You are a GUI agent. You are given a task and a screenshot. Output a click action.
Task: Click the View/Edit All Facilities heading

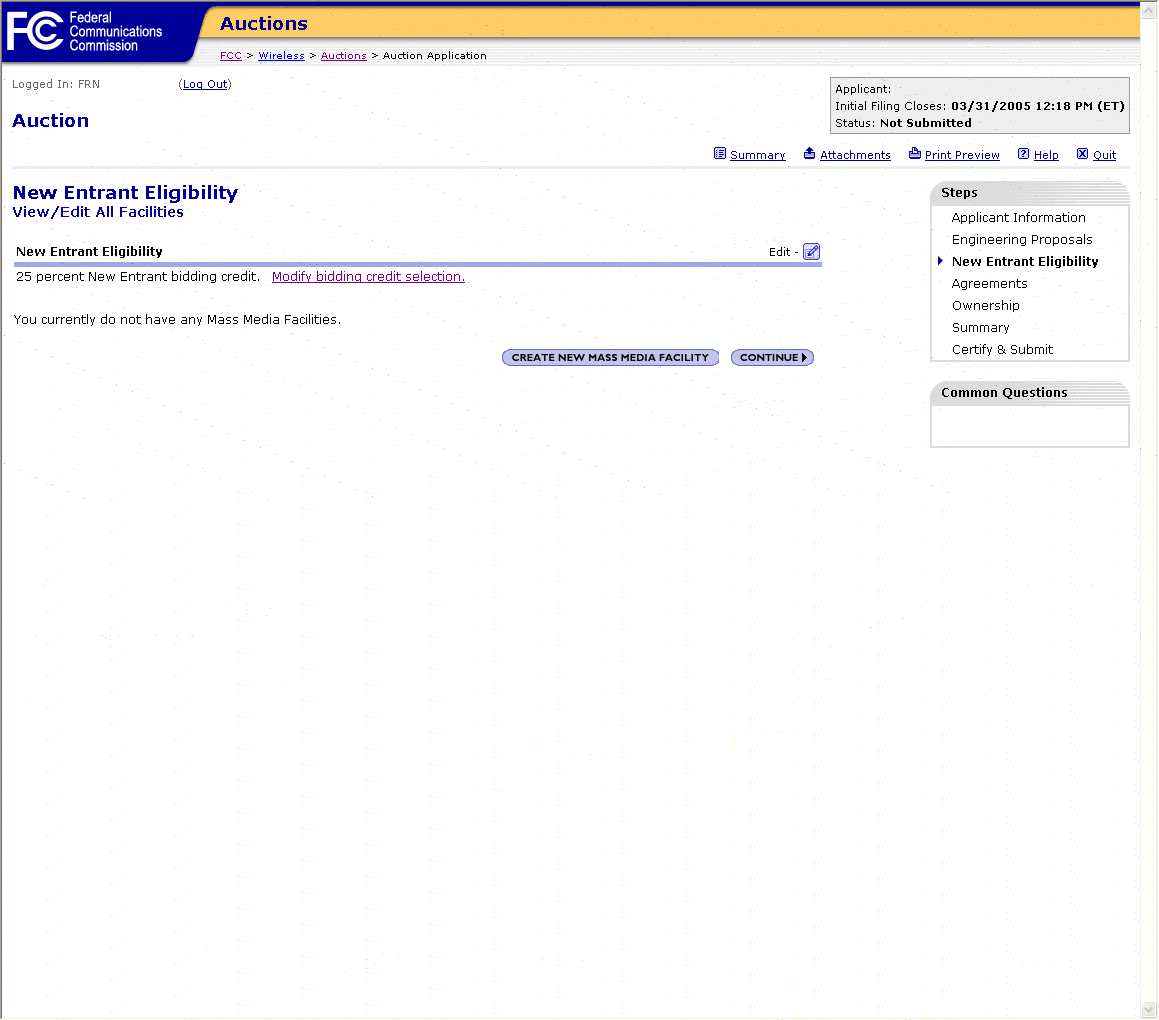pyautogui.click(x=98, y=212)
